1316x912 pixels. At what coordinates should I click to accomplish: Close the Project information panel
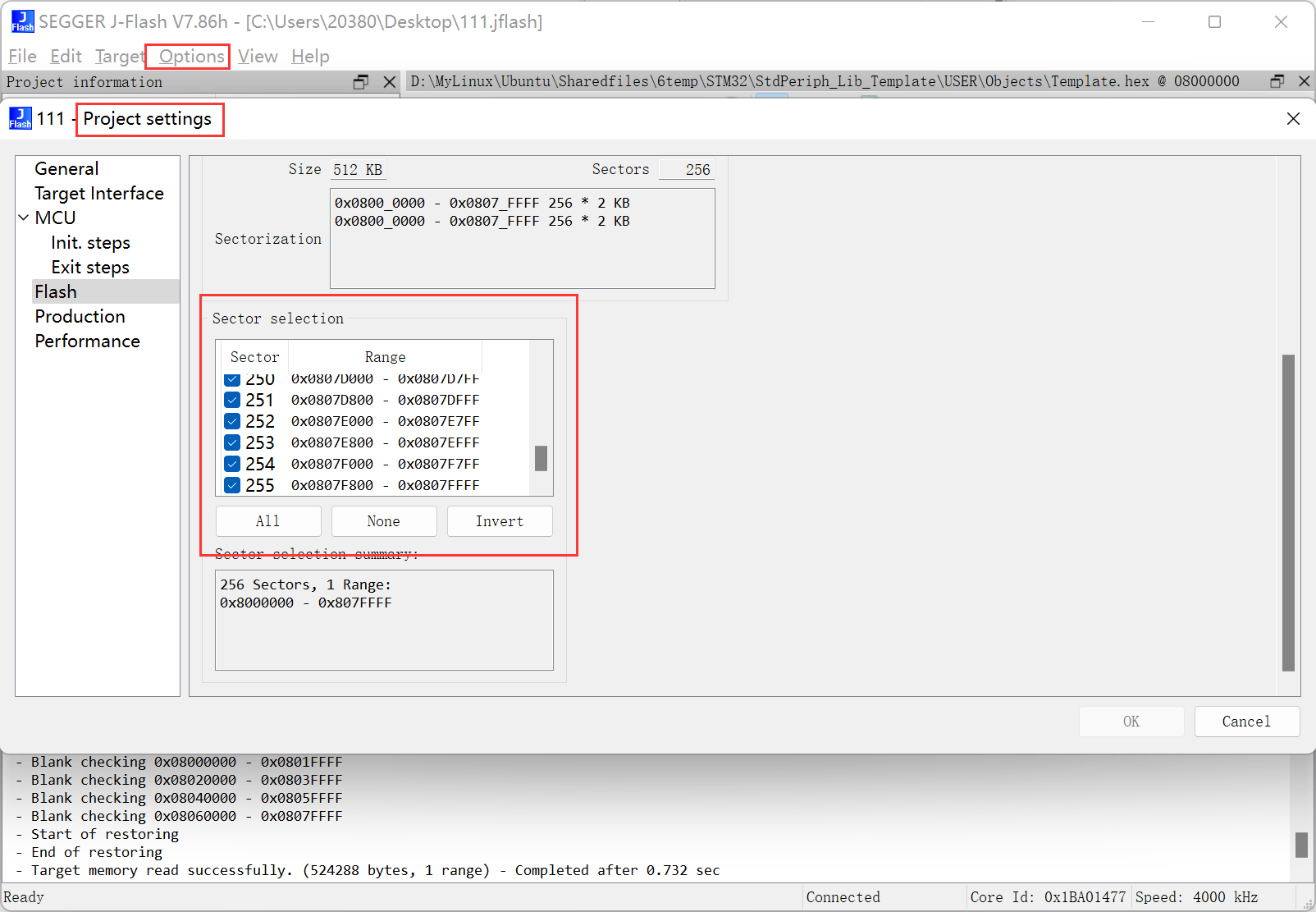pos(390,82)
